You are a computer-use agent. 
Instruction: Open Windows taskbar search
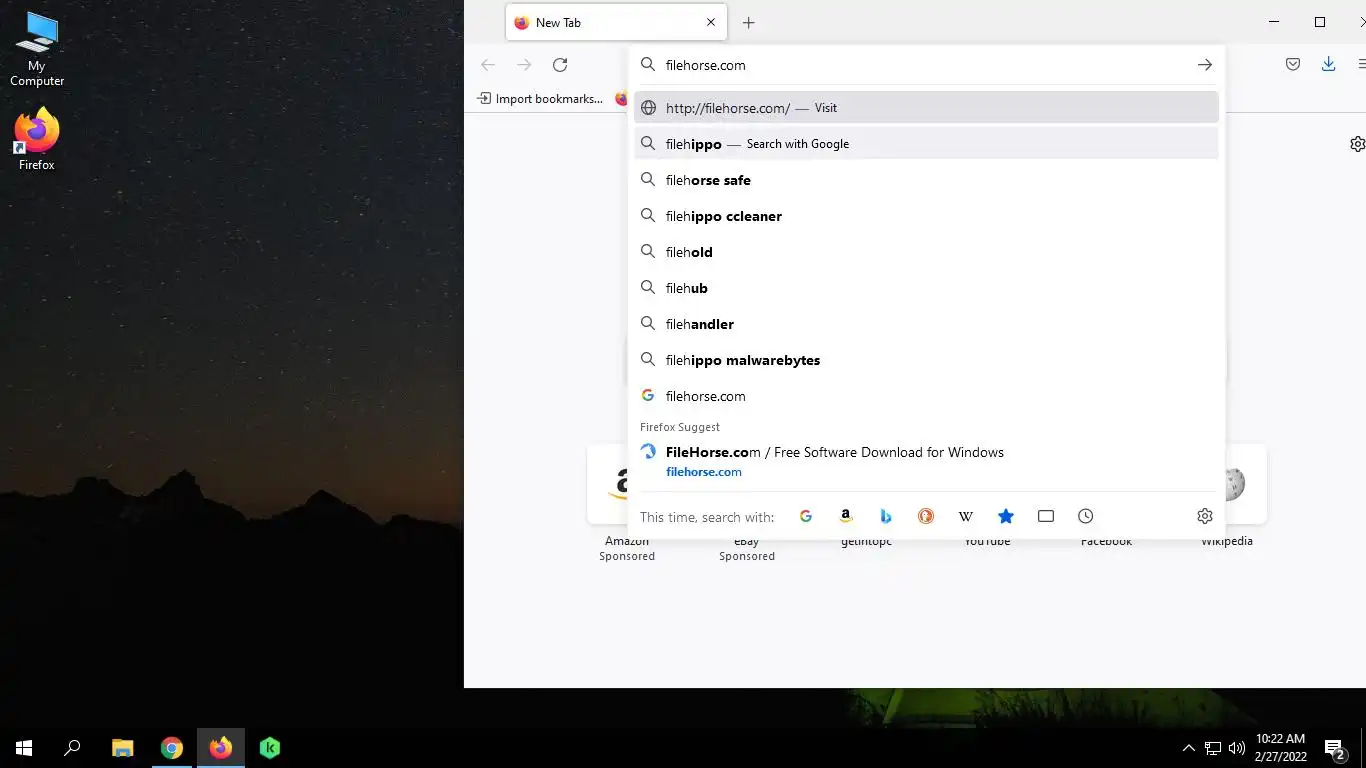click(72, 747)
